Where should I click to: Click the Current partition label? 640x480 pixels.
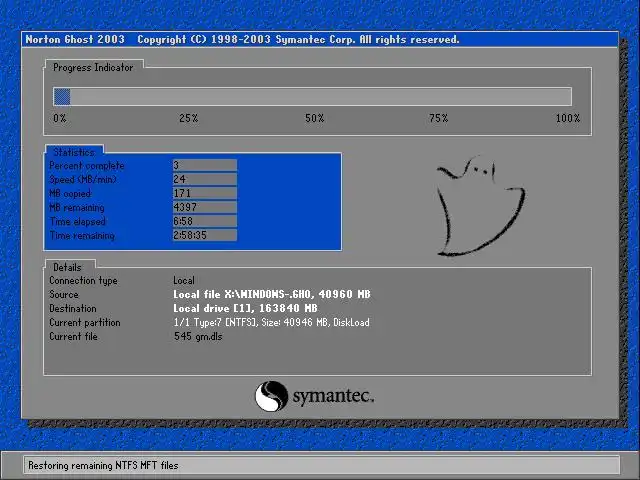coord(85,322)
